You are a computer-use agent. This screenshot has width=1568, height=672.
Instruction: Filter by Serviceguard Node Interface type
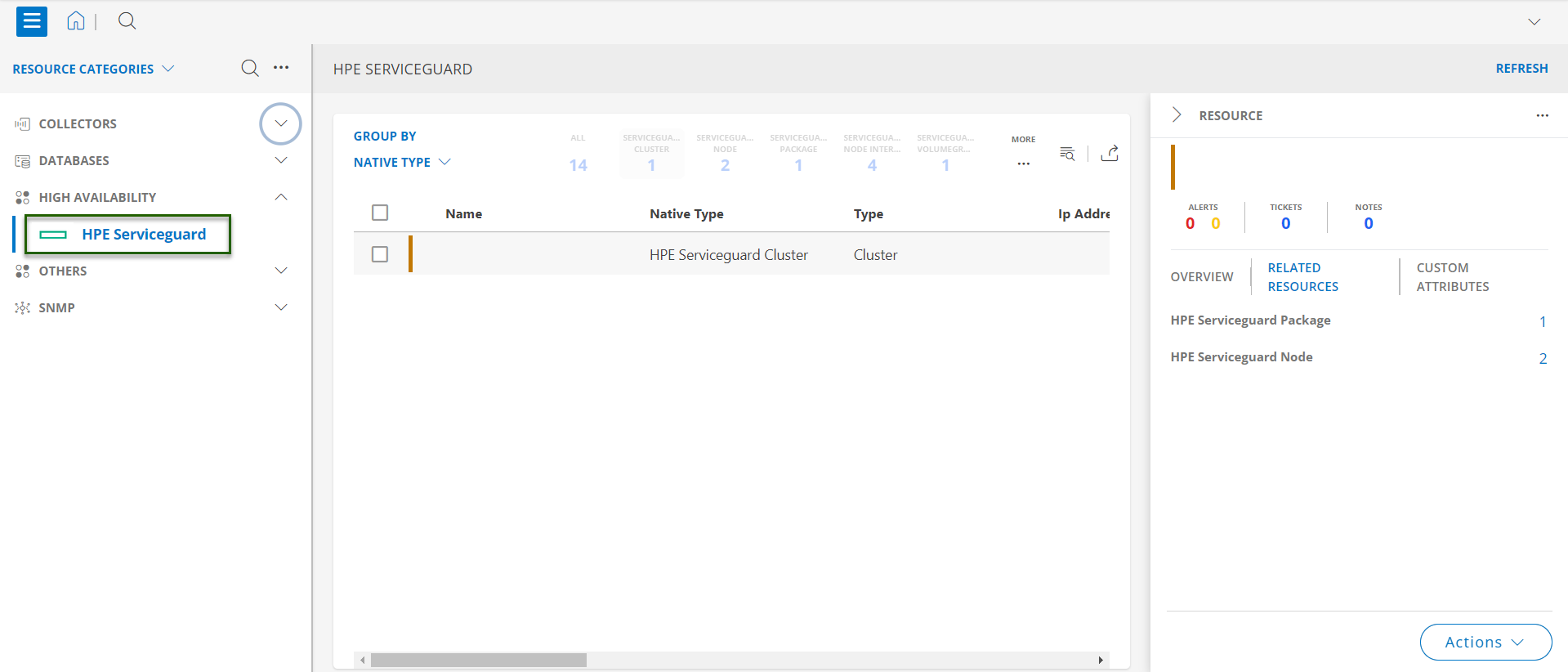click(x=872, y=154)
